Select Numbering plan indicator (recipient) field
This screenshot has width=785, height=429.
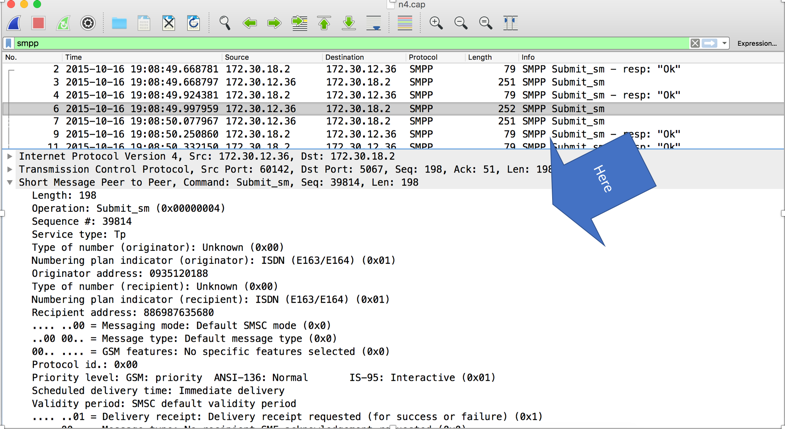pyautogui.click(x=210, y=299)
